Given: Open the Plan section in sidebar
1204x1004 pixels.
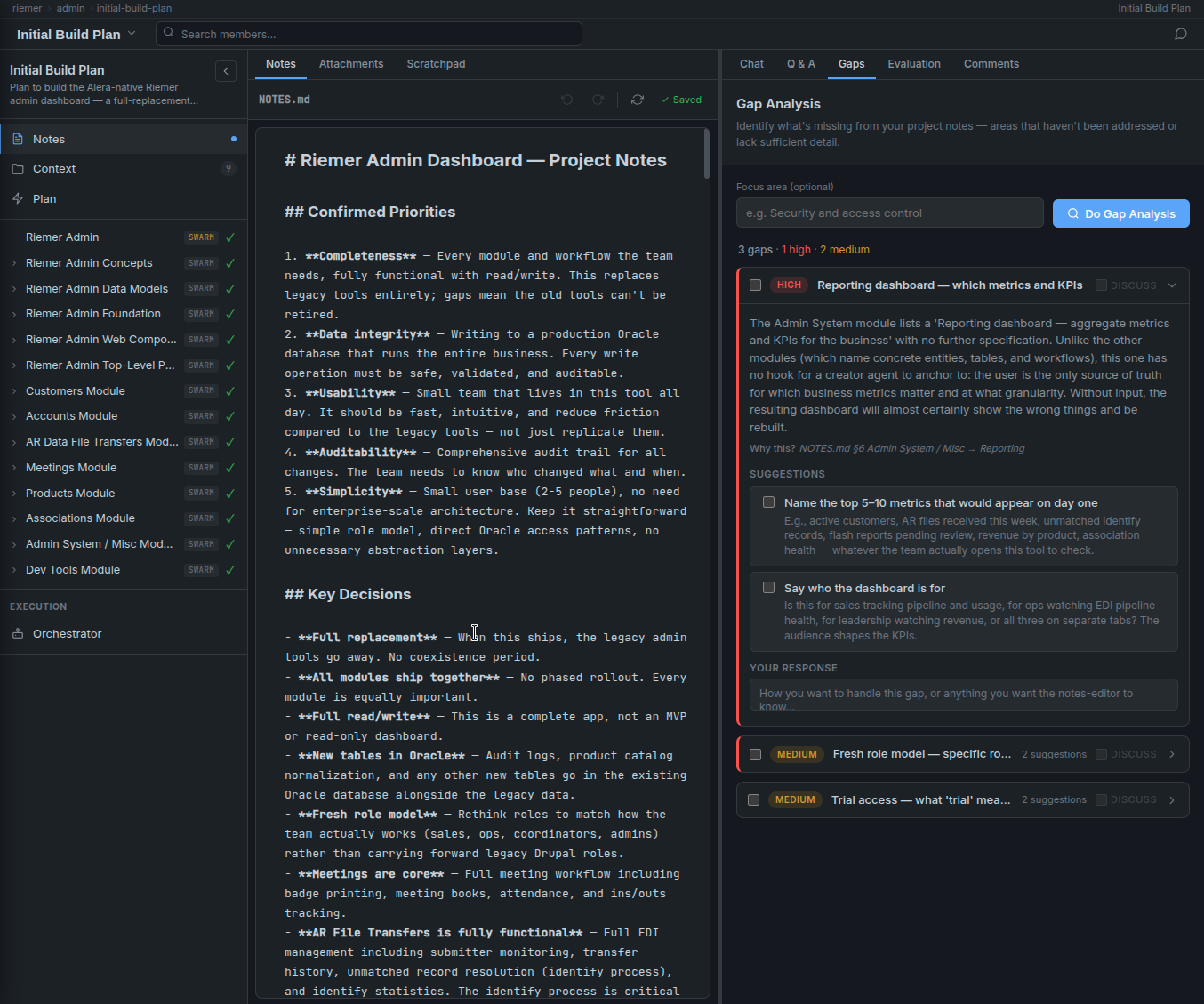Looking at the screenshot, I should point(124,198).
